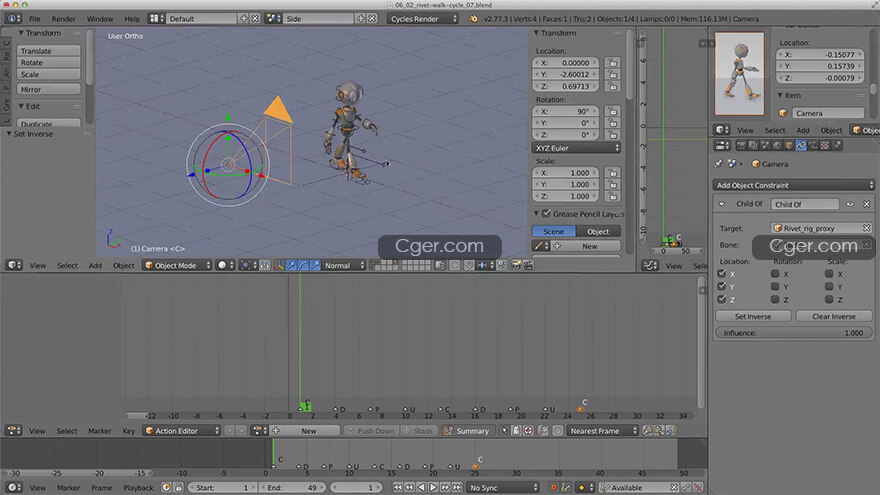
Task: Toggle the Grease Pencil Layers checkbox
Action: pos(546,213)
